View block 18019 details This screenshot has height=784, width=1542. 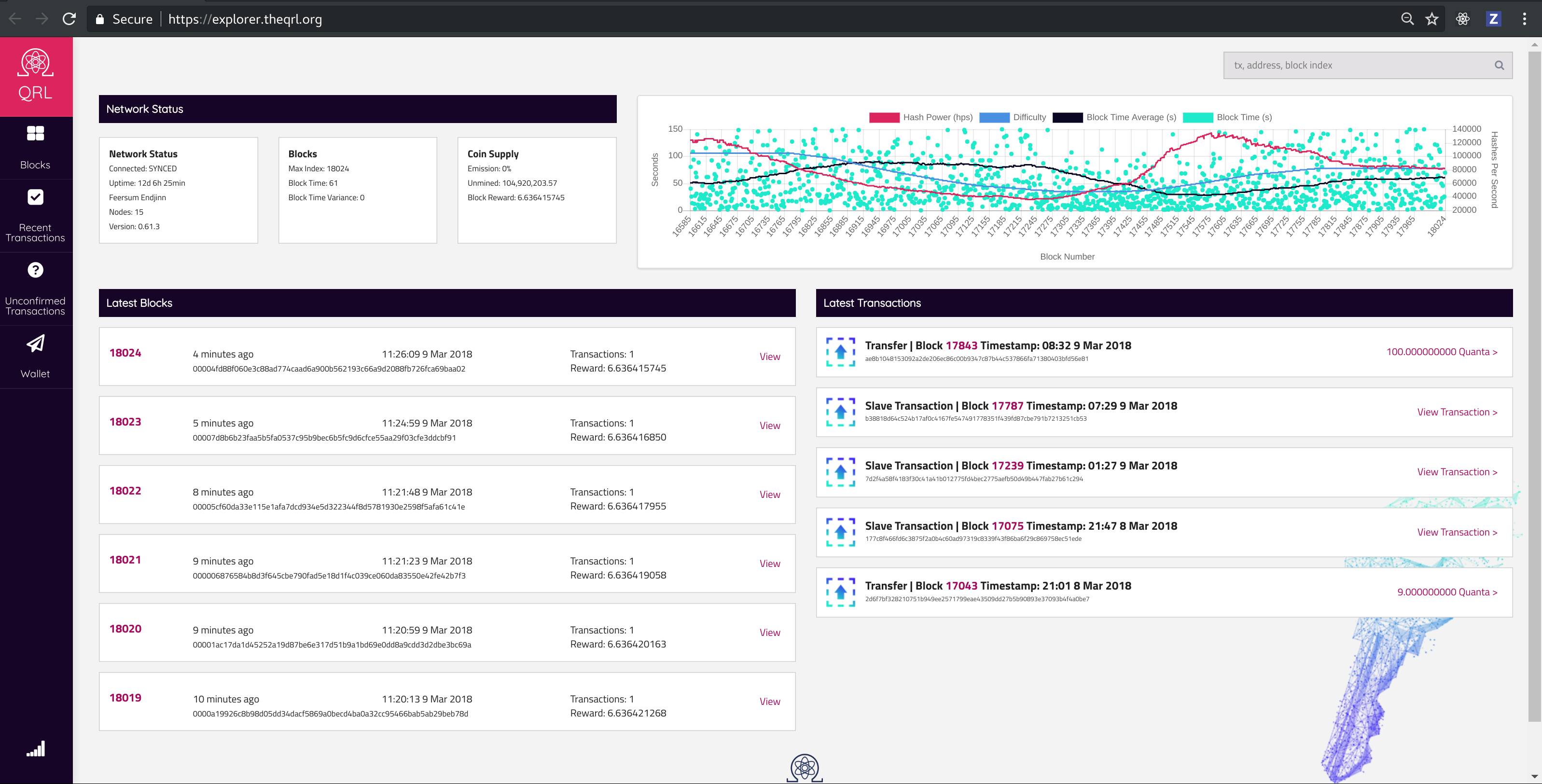[x=770, y=701]
